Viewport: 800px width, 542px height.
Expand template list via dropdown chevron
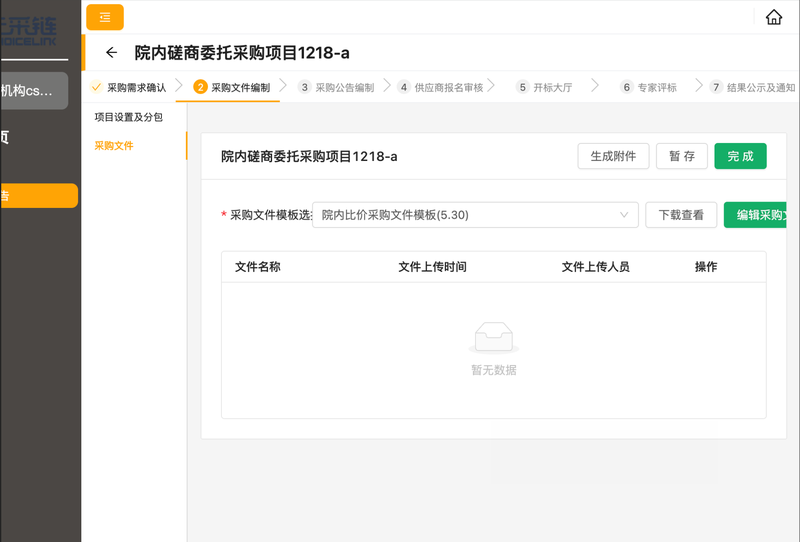(625, 215)
